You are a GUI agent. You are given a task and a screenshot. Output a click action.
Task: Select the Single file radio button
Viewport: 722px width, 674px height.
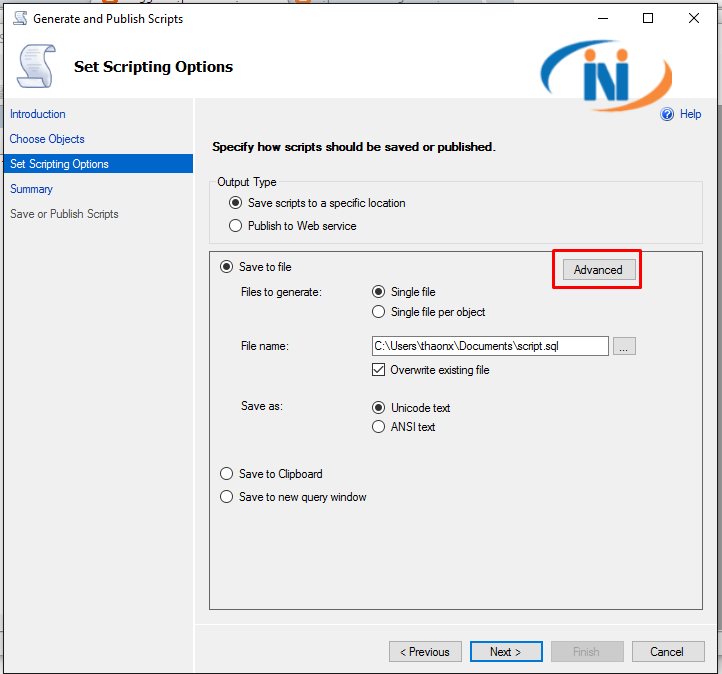pos(378,292)
